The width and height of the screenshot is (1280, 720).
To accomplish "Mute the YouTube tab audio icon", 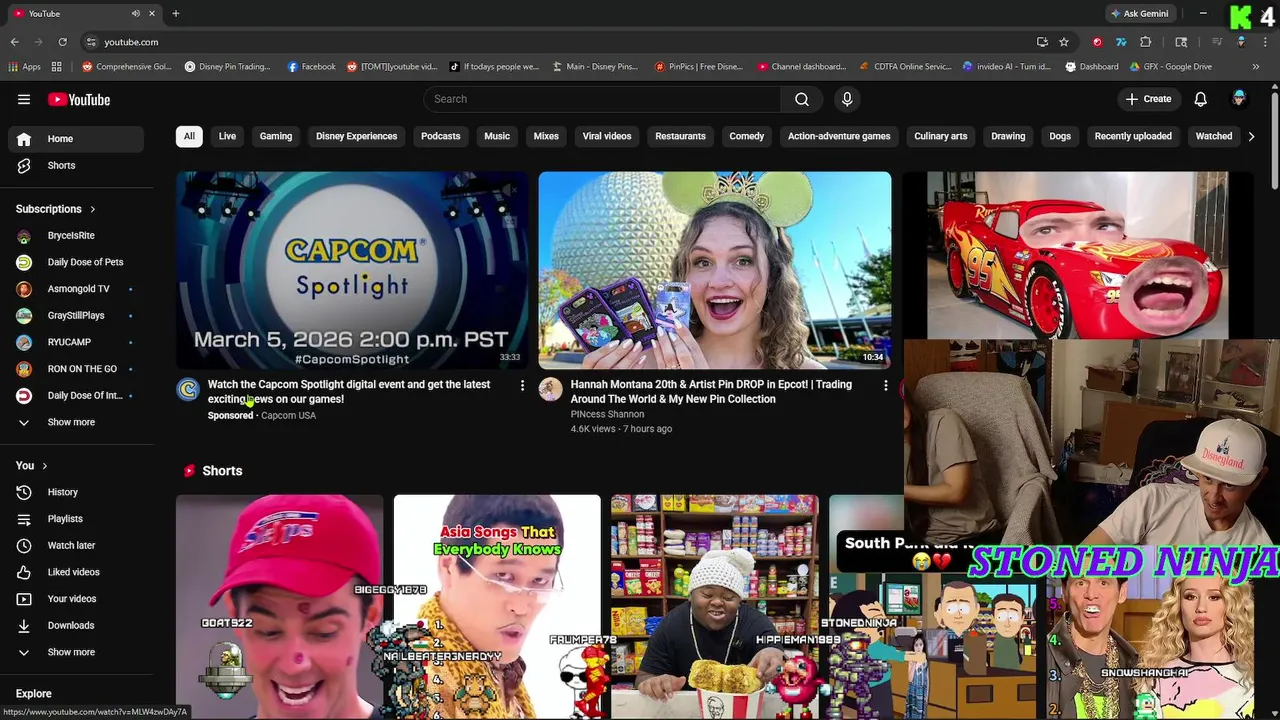I will click(x=135, y=13).
